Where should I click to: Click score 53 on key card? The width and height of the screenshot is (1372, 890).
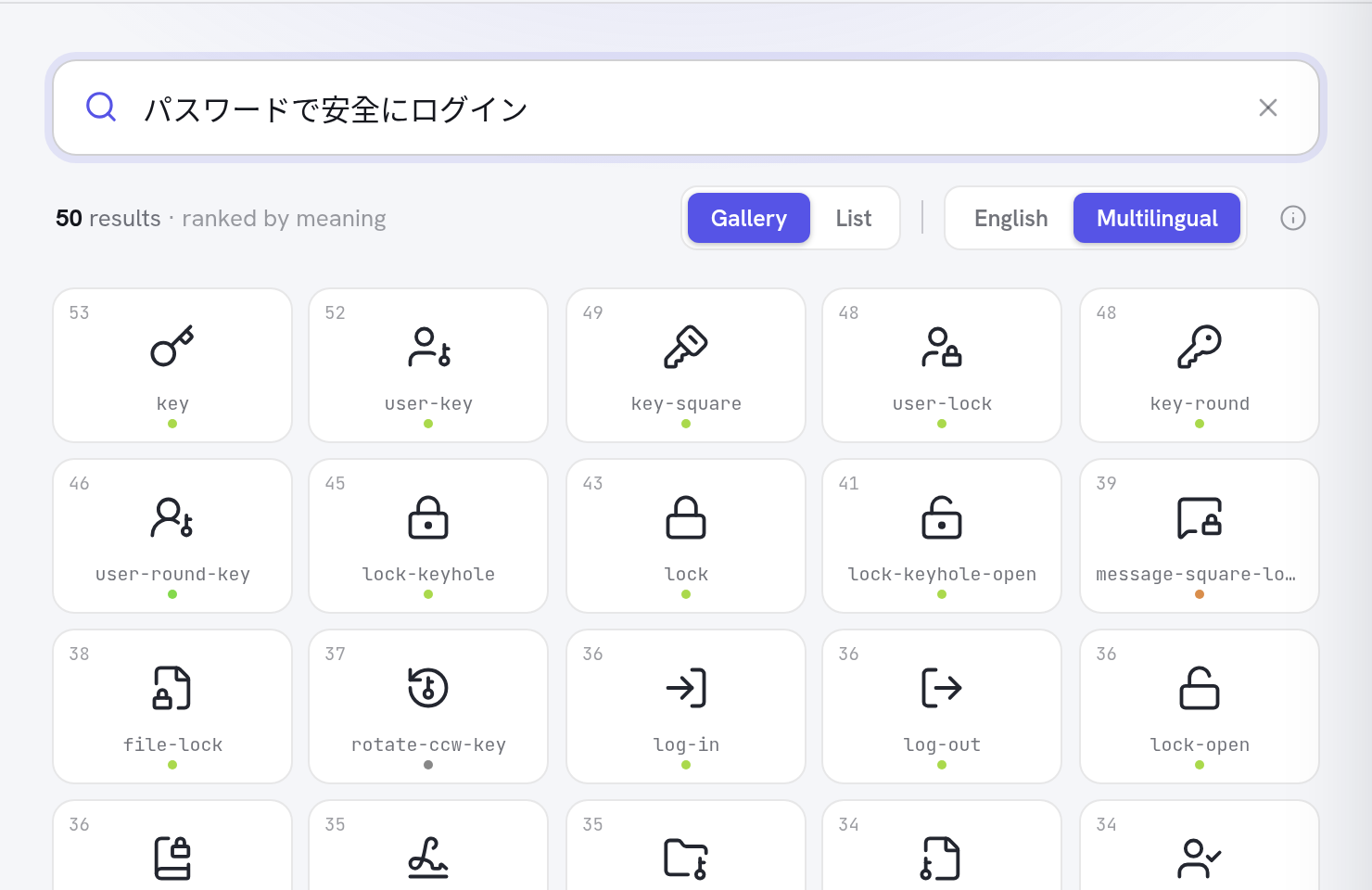pyautogui.click(x=80, y=312)
